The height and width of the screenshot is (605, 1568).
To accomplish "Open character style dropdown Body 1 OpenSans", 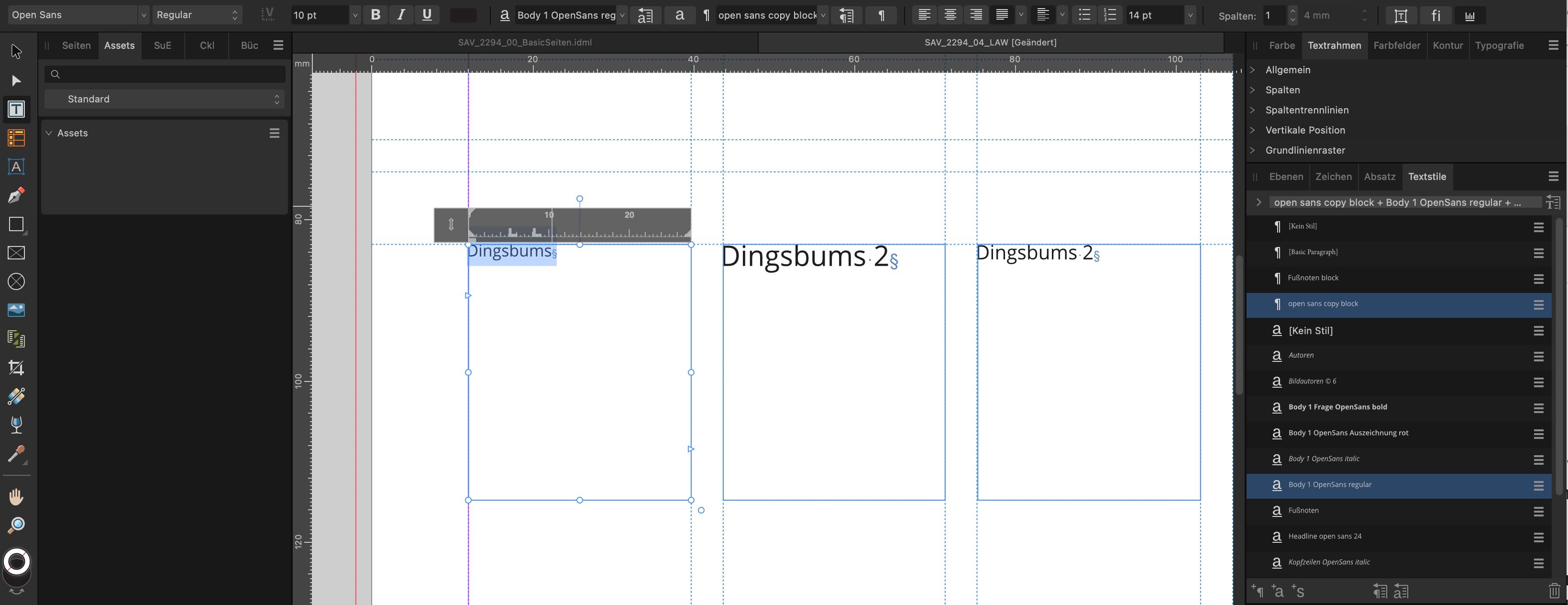I will pos(621,15).
